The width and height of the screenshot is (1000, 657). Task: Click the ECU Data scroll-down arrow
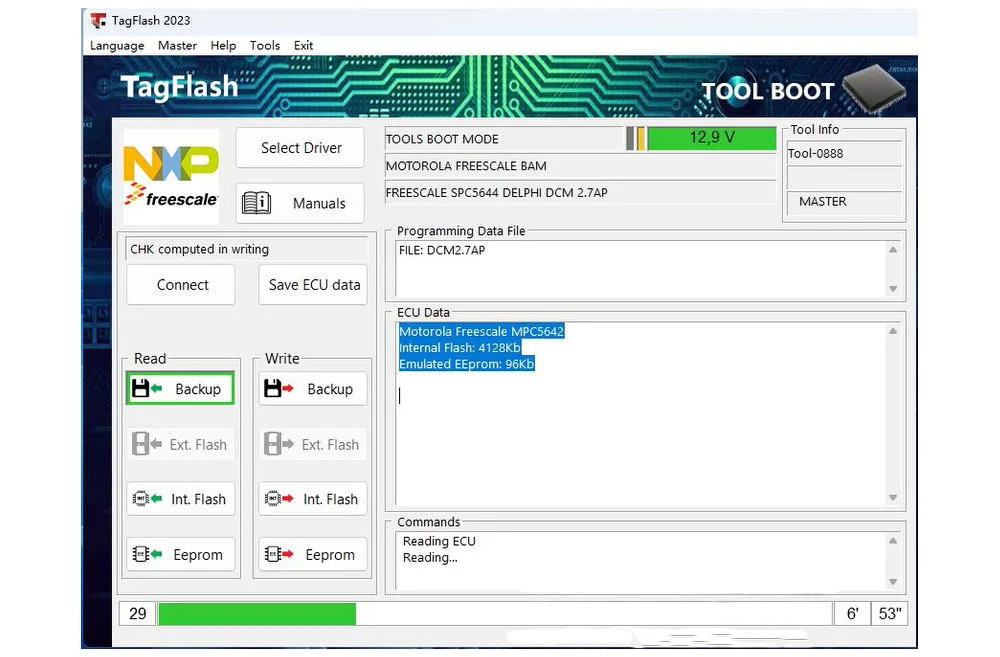(x=893, y=497)
